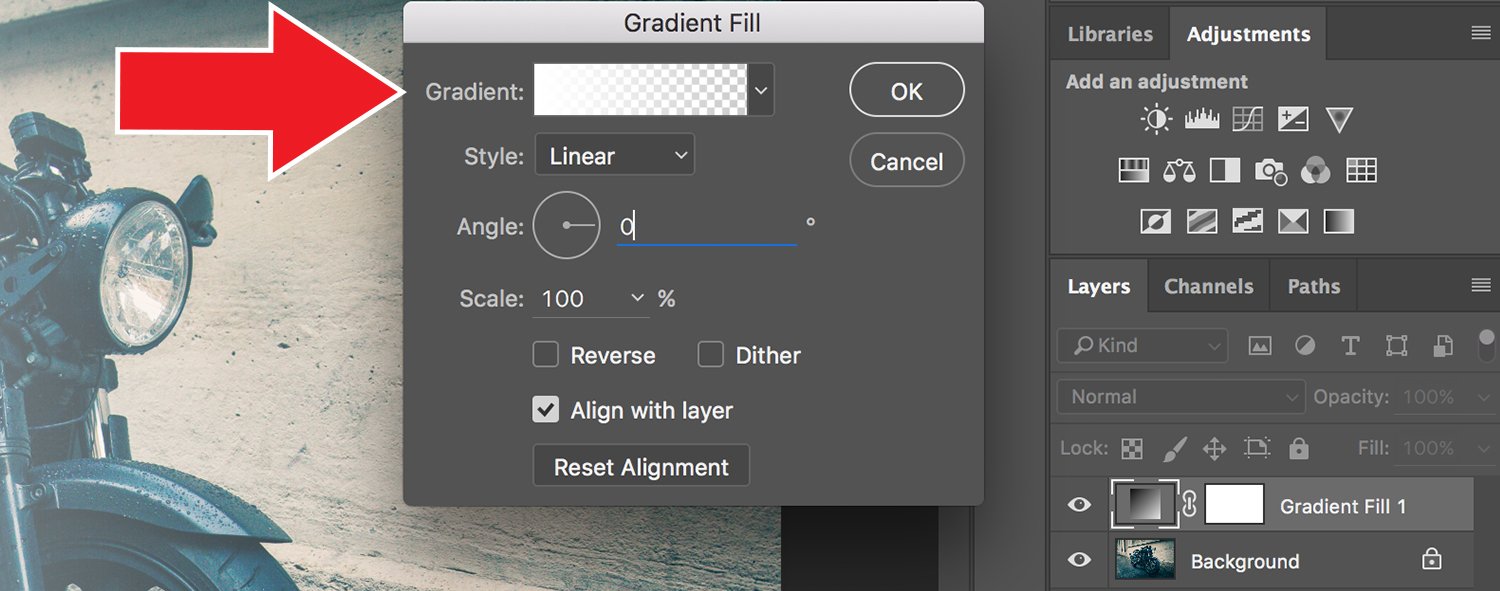1500x591 pixels.
Task: Cancel the Gradient Fill dialog
Action: (907, 161)
